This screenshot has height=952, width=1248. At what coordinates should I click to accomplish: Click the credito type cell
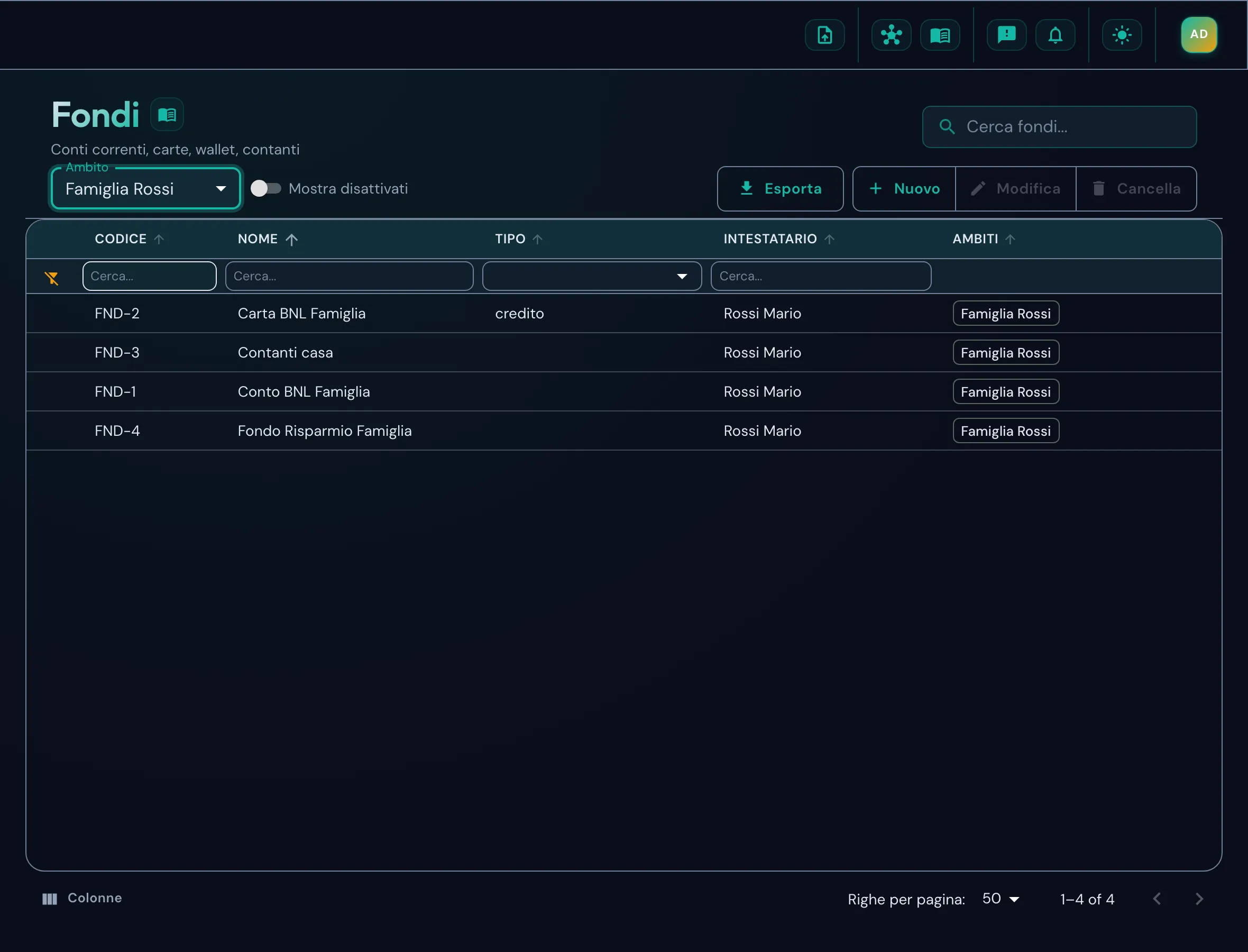pyautogui.click(x=519, y=313)
